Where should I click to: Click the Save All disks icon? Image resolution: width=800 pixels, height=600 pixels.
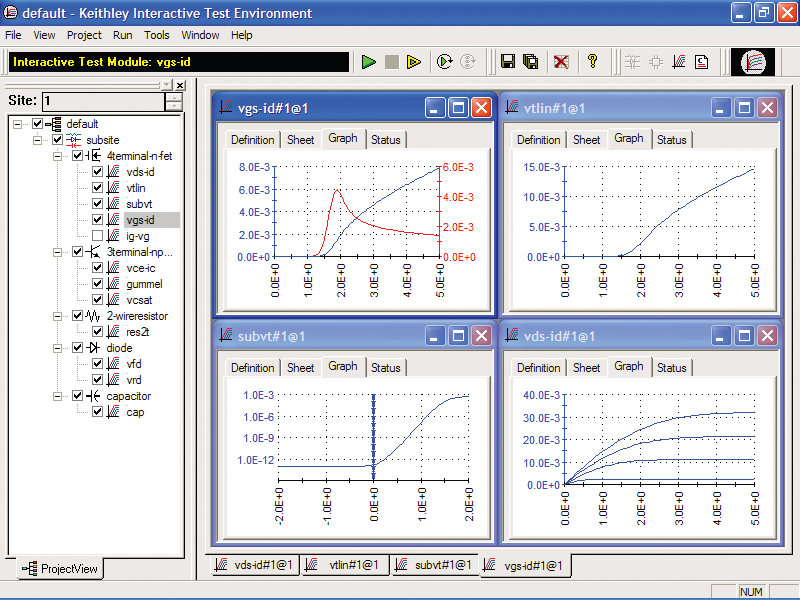[x=531, y=62]
